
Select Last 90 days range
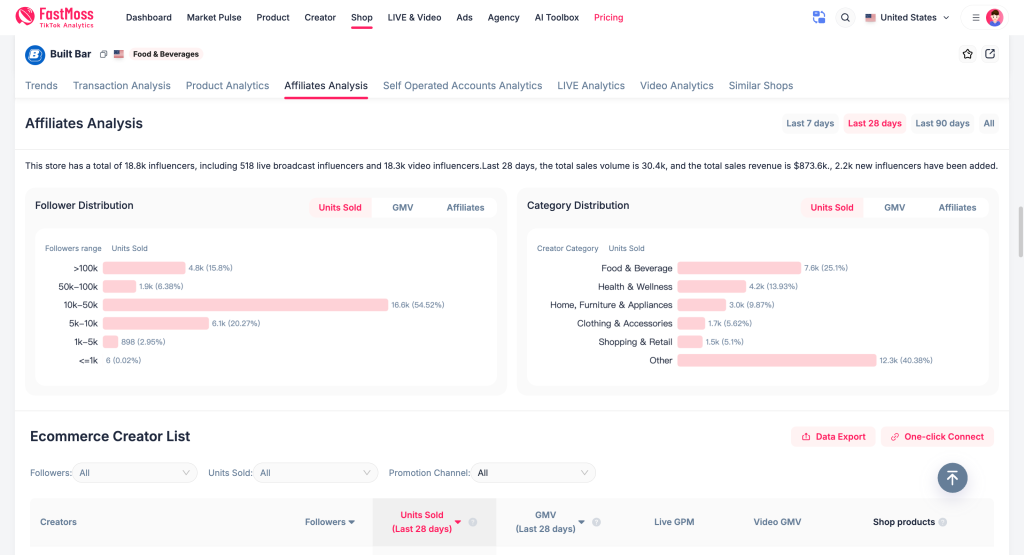coord(942,123)
